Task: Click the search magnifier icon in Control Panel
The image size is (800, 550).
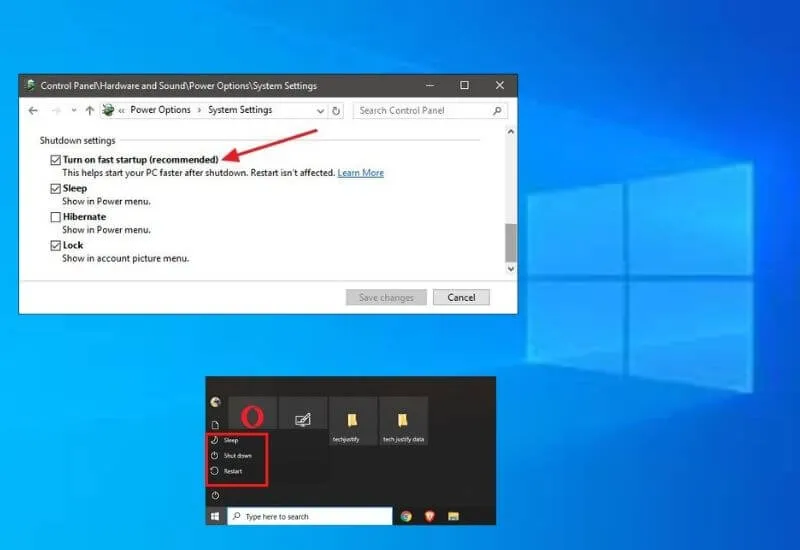Action: [x=497, y=111]
